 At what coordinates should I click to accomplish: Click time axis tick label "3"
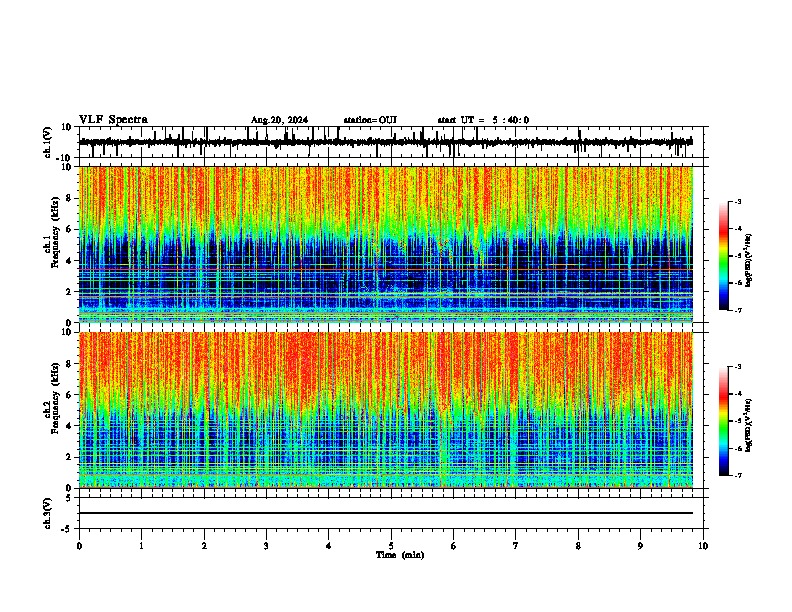click(x=266, y=546)
